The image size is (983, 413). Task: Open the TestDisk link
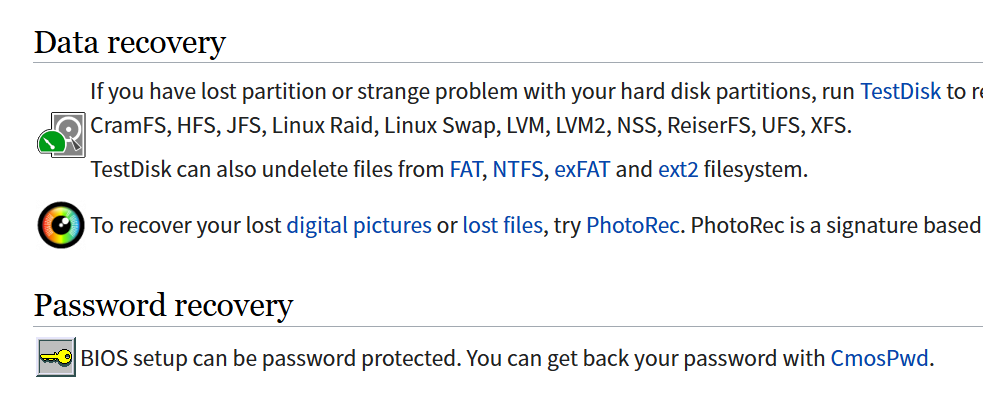[x=900, y=91]
